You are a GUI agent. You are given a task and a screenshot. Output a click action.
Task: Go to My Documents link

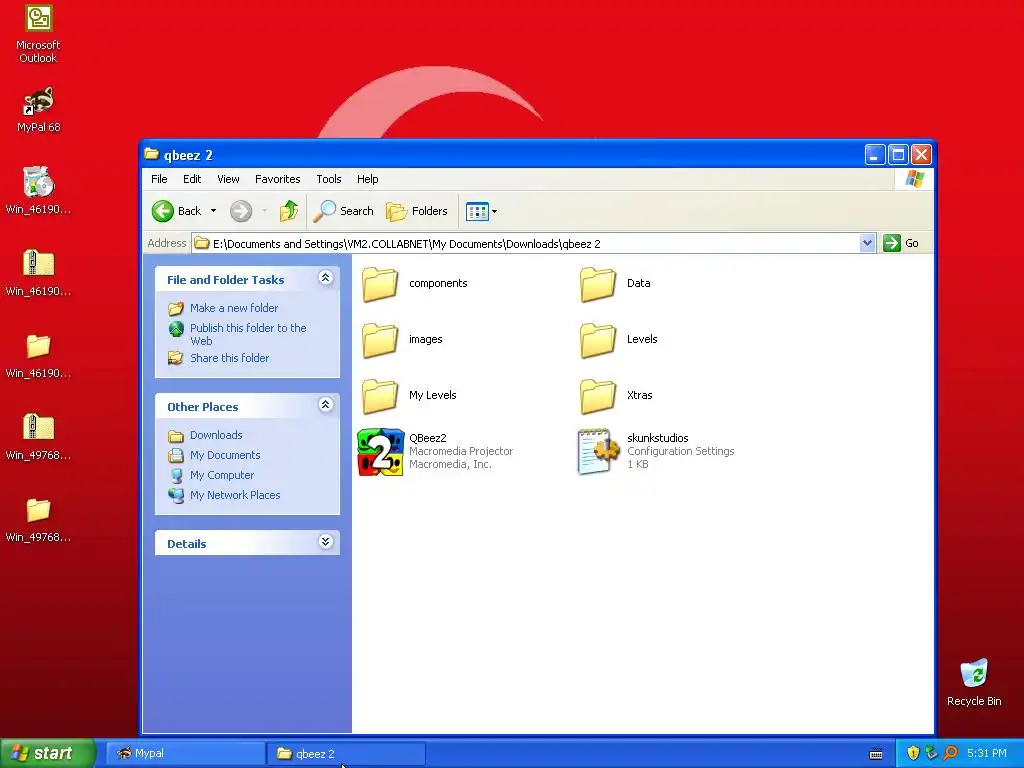coord(225,455)
